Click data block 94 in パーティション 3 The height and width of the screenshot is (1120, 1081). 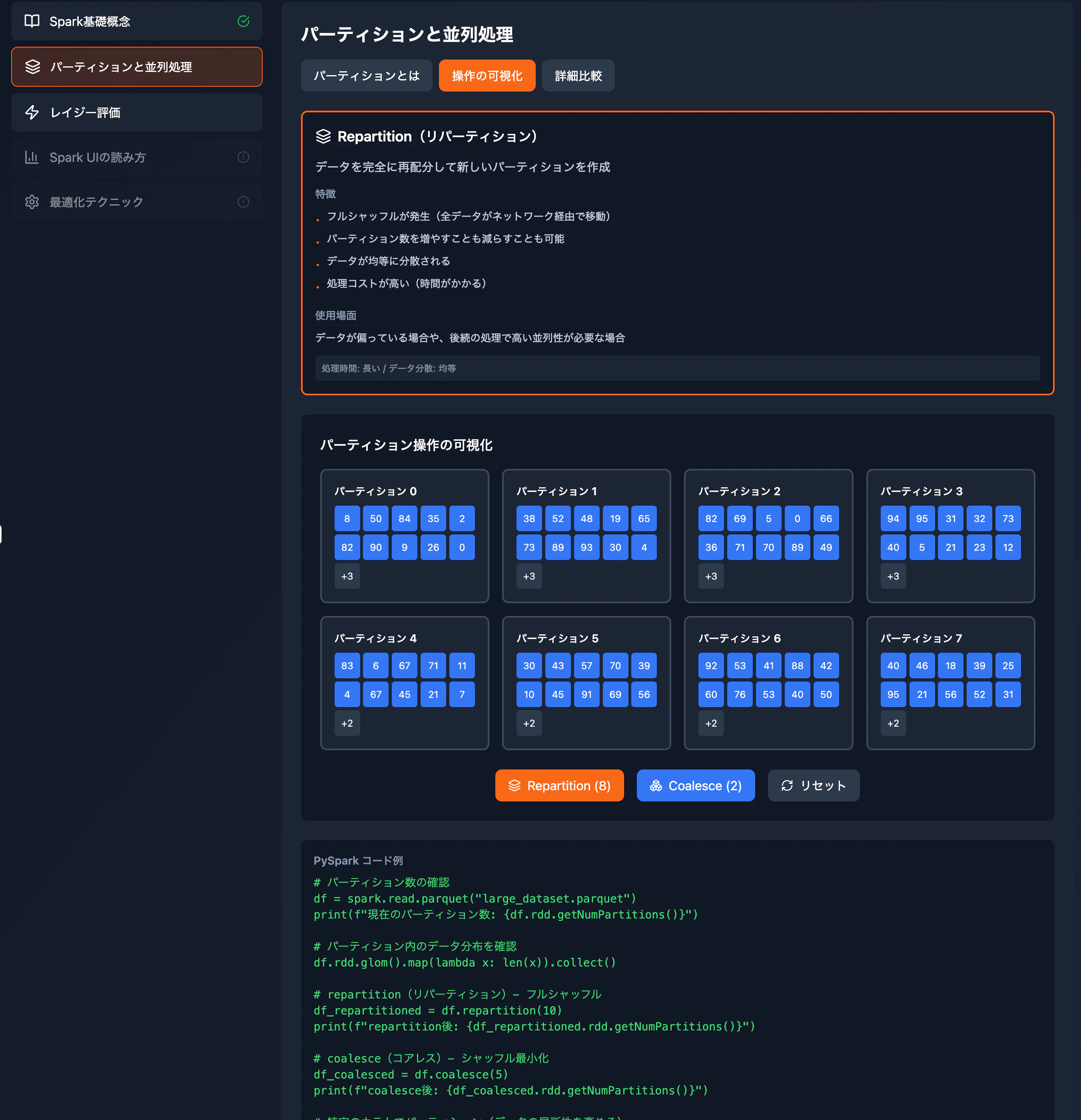click(893, 518)
